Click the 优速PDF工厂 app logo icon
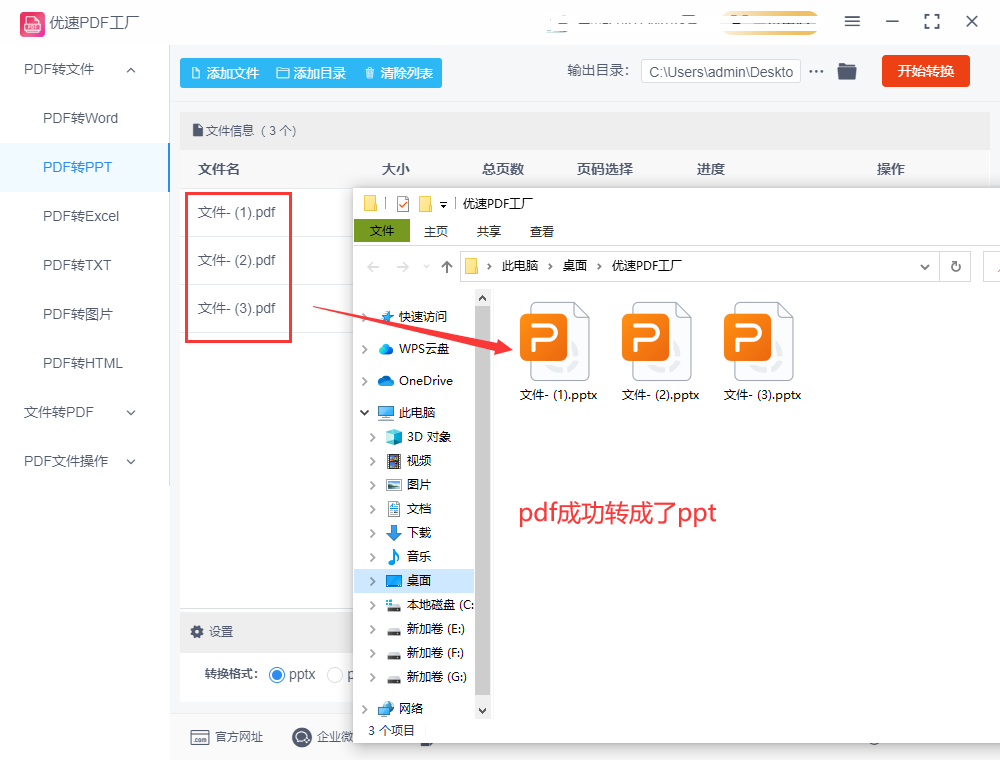The image size is (1000, 760). click(32, 24)
